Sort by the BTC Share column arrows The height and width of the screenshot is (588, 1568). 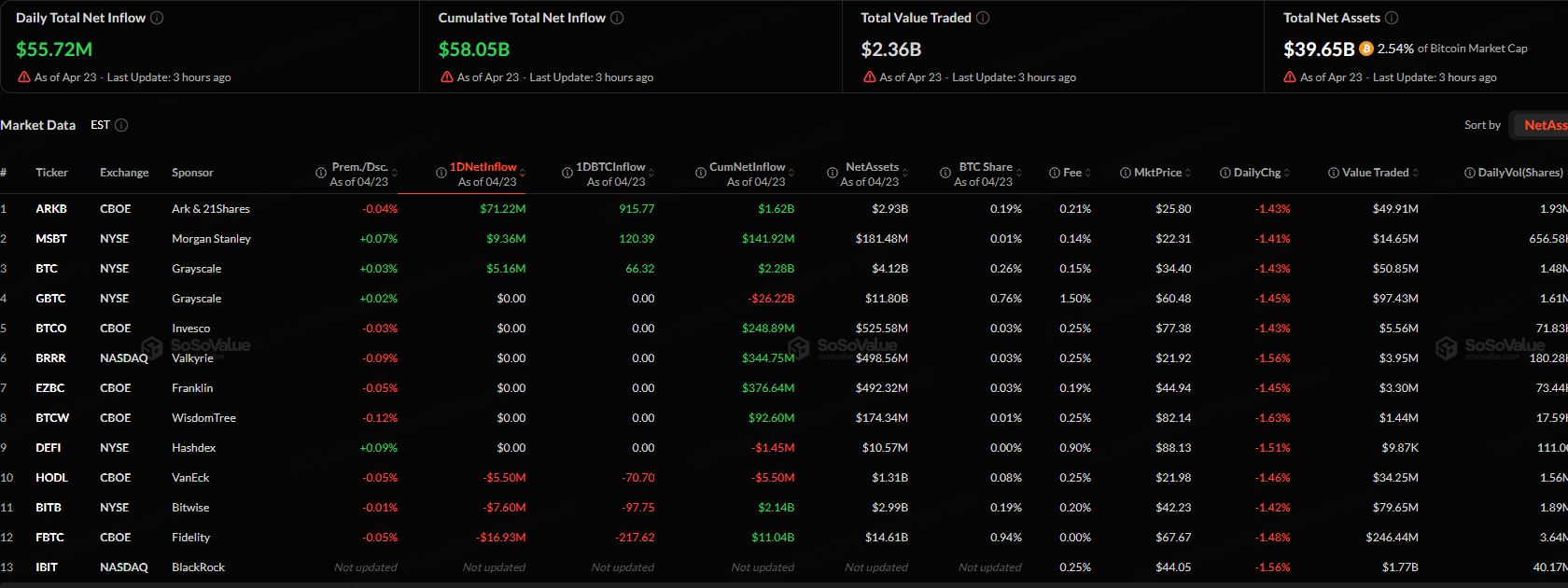1019,173
